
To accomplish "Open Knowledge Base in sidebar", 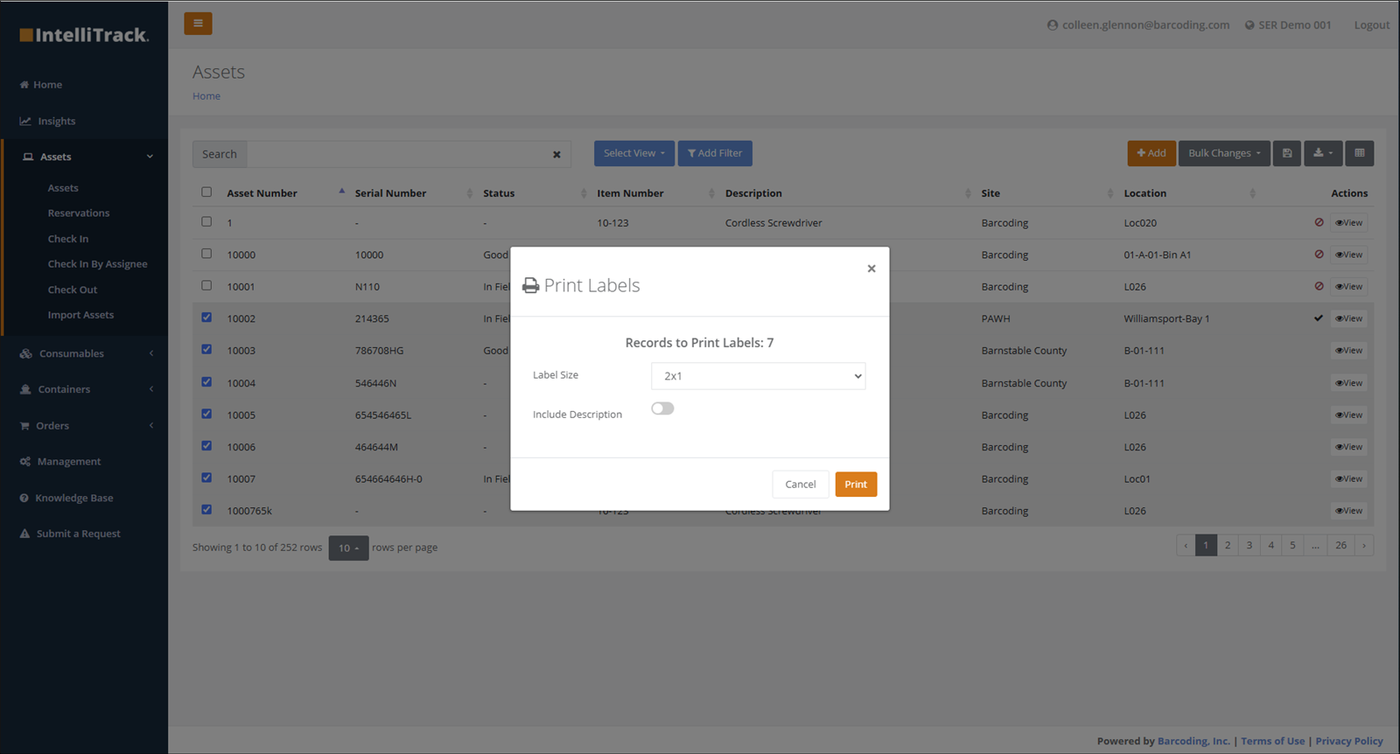I will [x=66, y=498].
